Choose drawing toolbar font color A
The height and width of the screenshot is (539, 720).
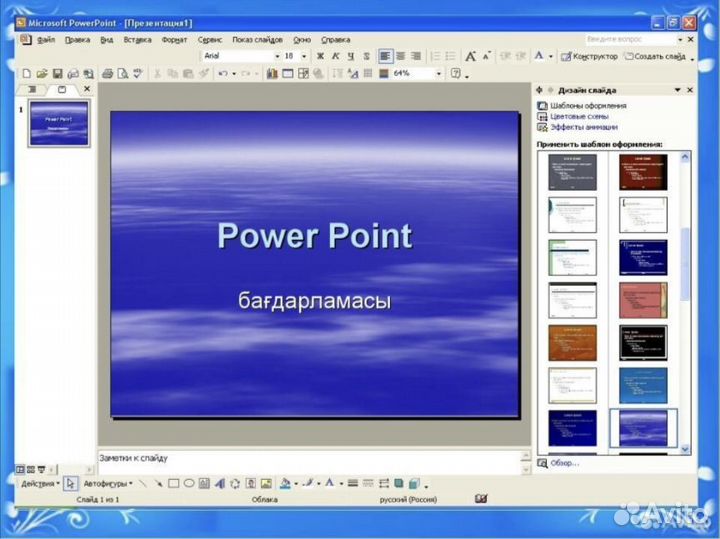click(329, 483)
